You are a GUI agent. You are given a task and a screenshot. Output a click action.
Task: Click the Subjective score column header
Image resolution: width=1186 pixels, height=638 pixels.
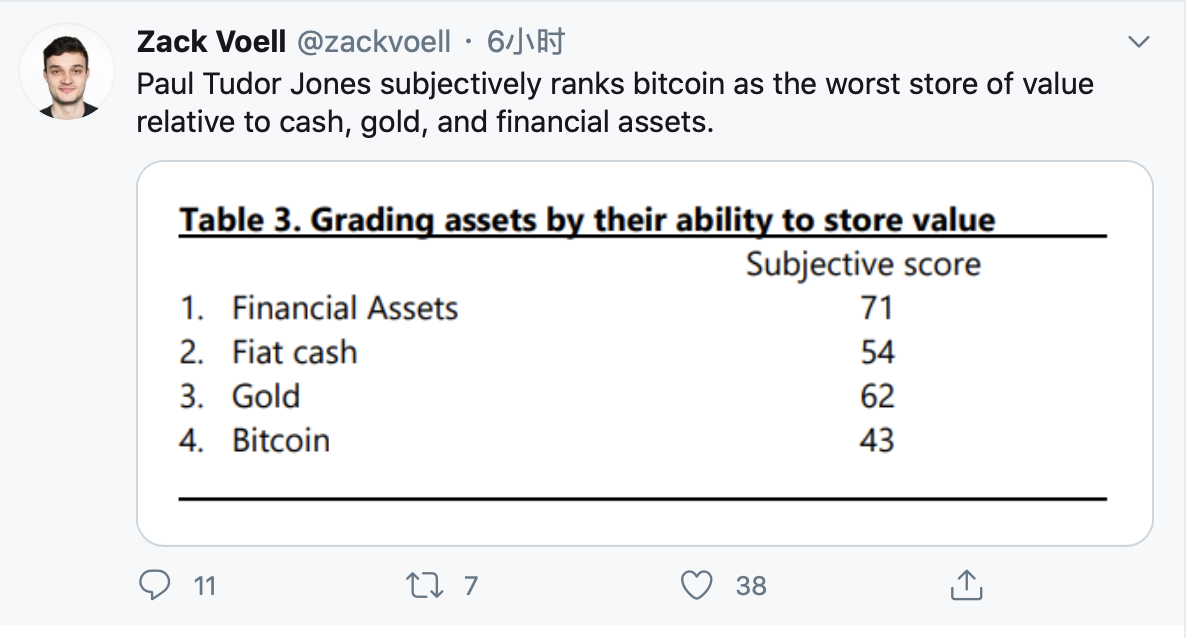pyautogui.click(x=863, y=265)
